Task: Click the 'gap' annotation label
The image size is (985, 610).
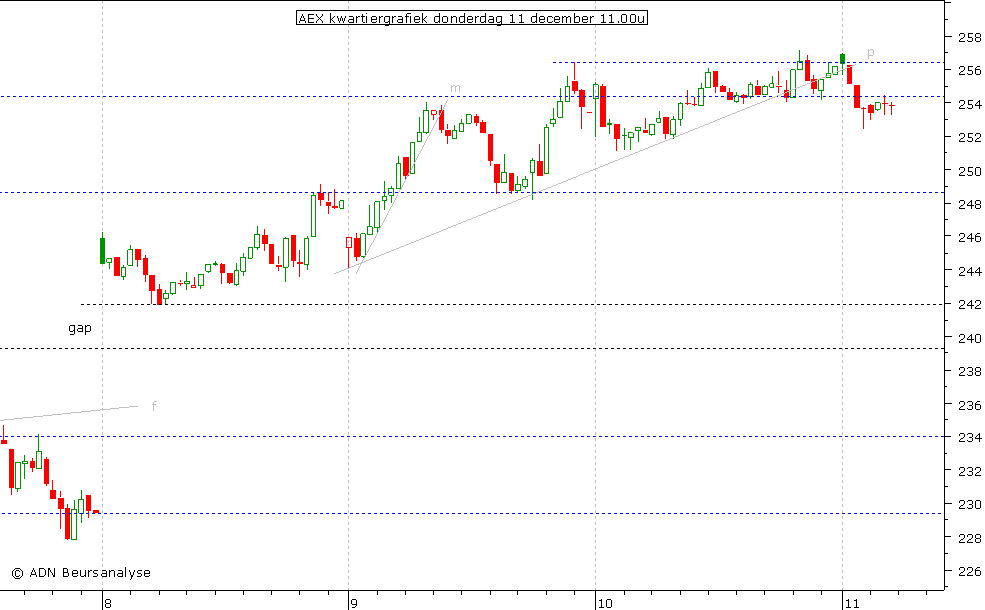Action: click(x=80, y=329)
